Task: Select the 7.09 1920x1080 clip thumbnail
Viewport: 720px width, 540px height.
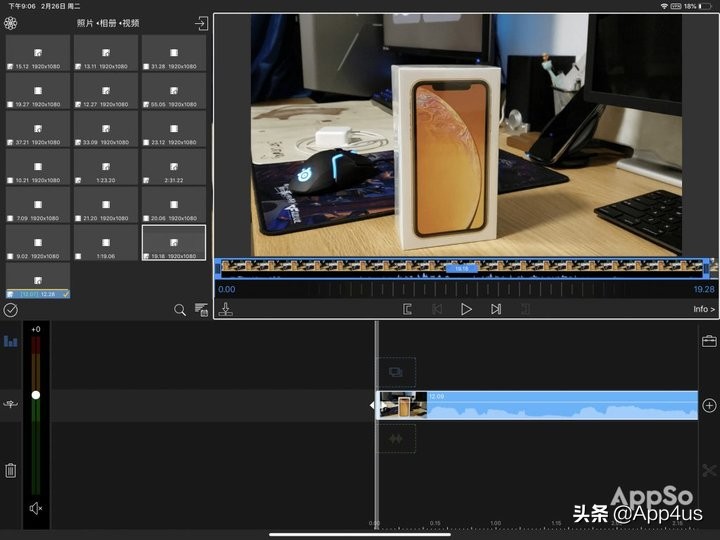Action: [38, 205]
